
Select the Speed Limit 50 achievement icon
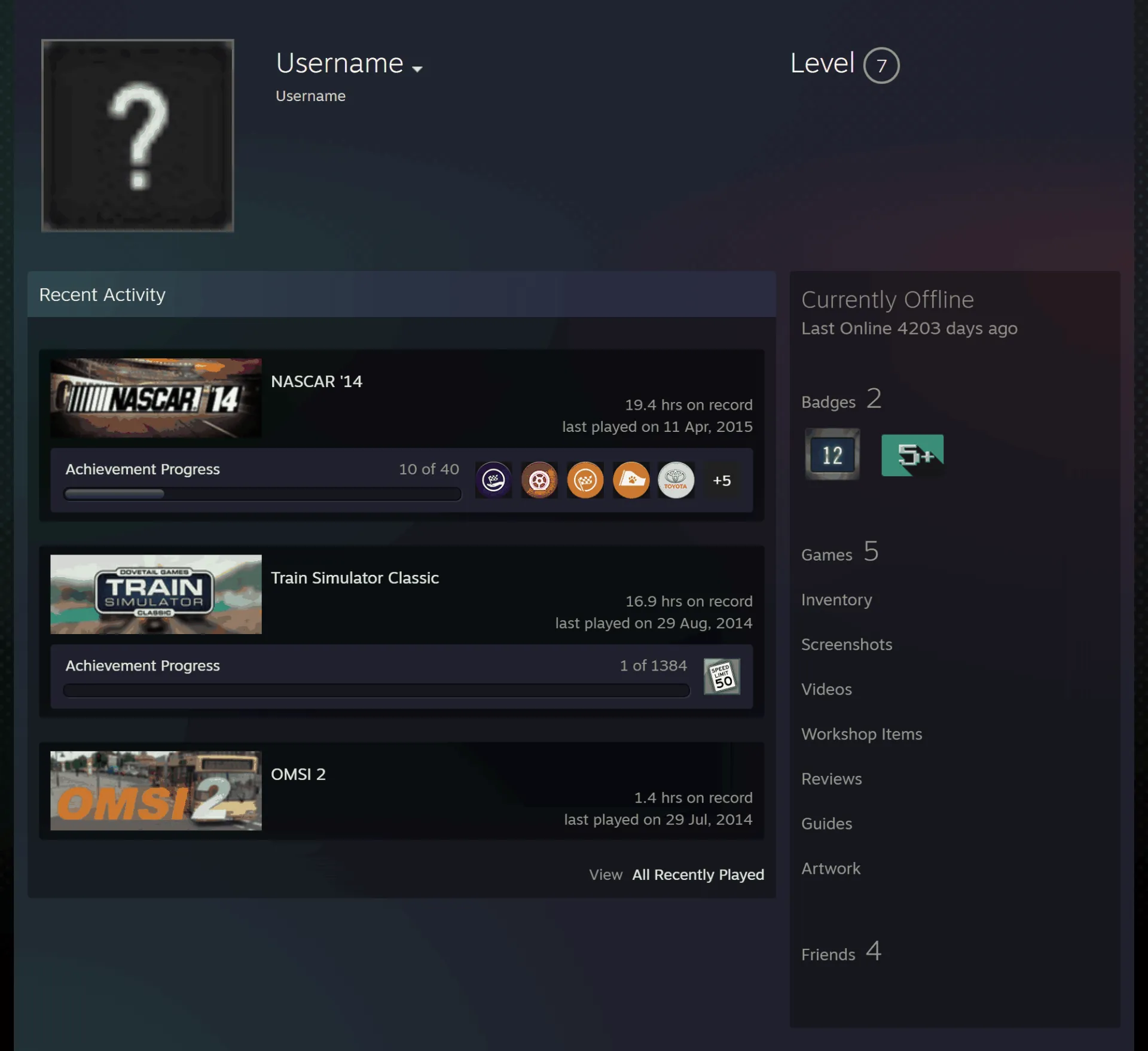(x=722, y=677)
